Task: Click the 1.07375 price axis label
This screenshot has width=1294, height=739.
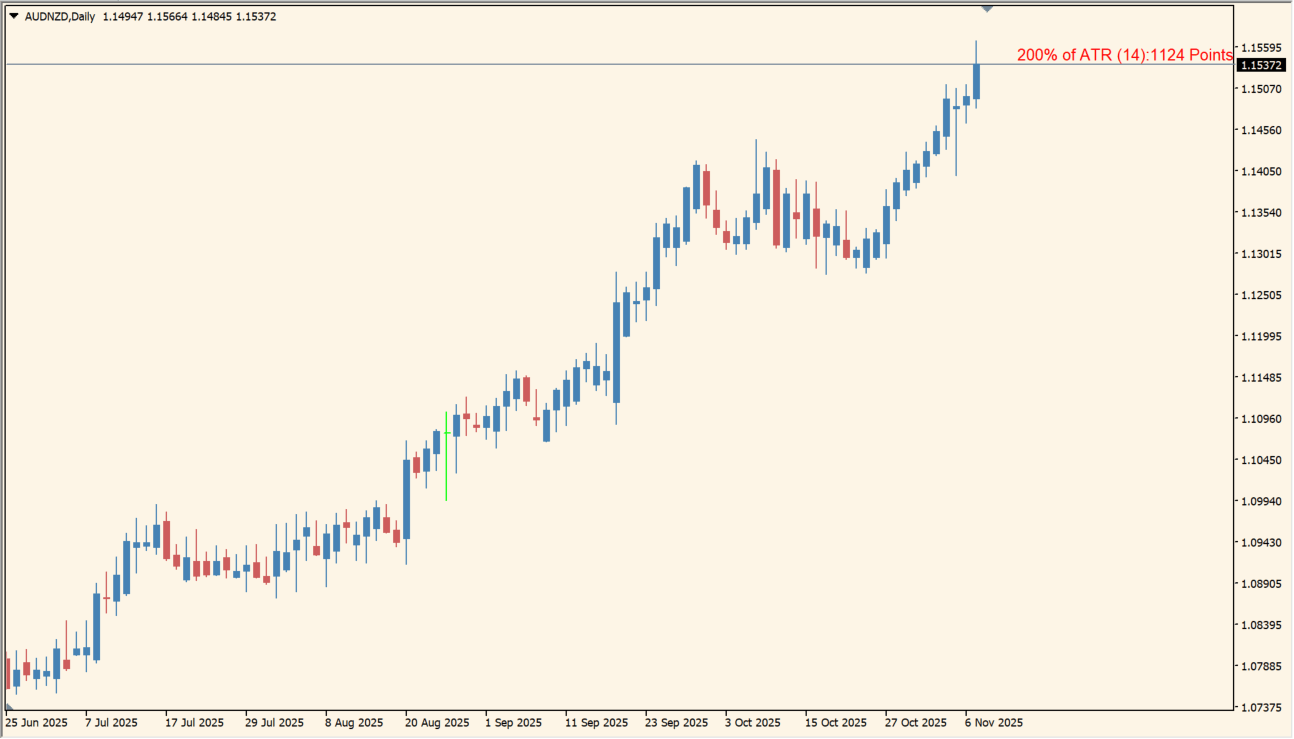Action: click(x=1260, y=708)
